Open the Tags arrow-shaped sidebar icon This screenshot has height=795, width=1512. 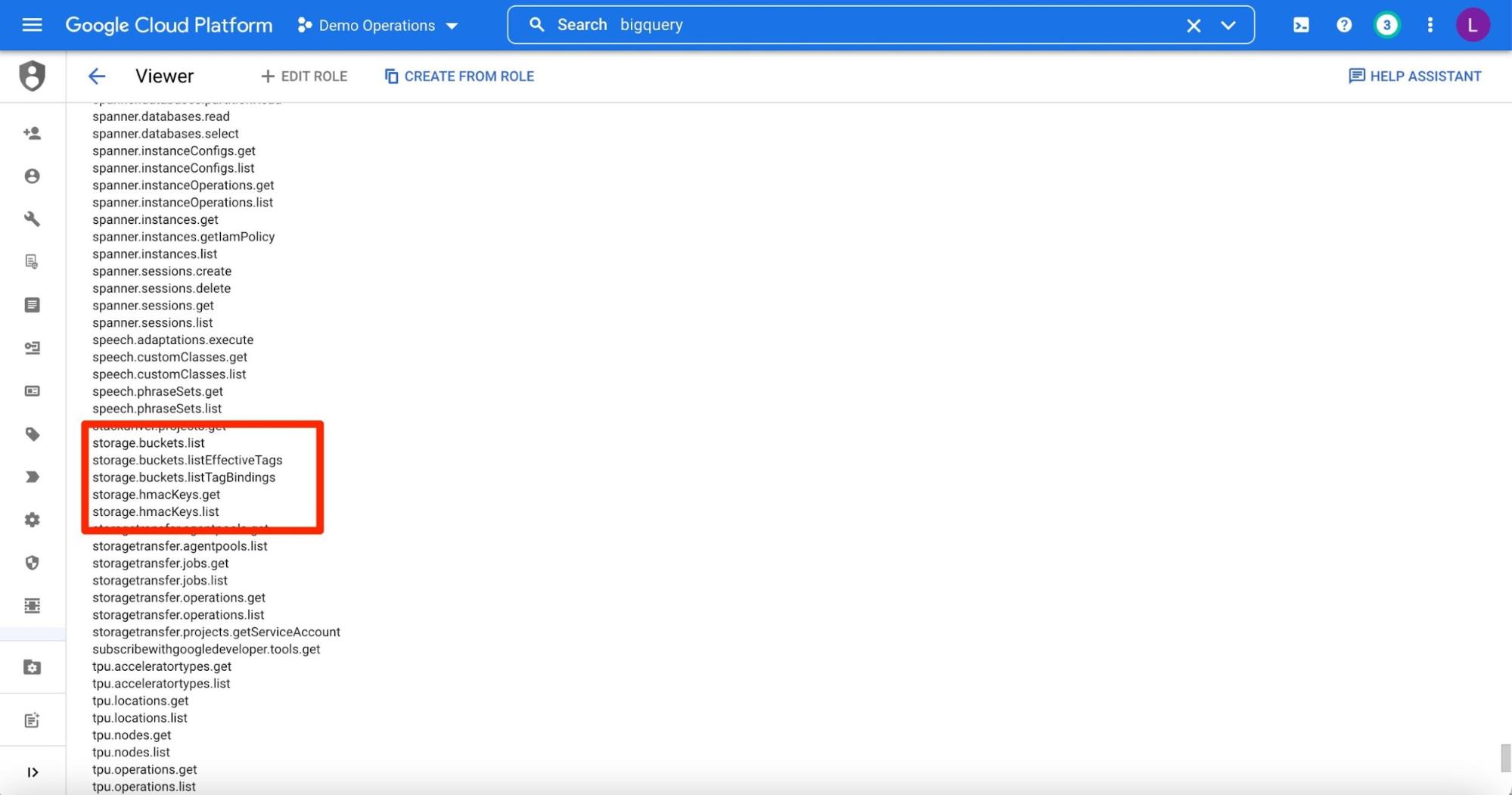coord(32,477)
